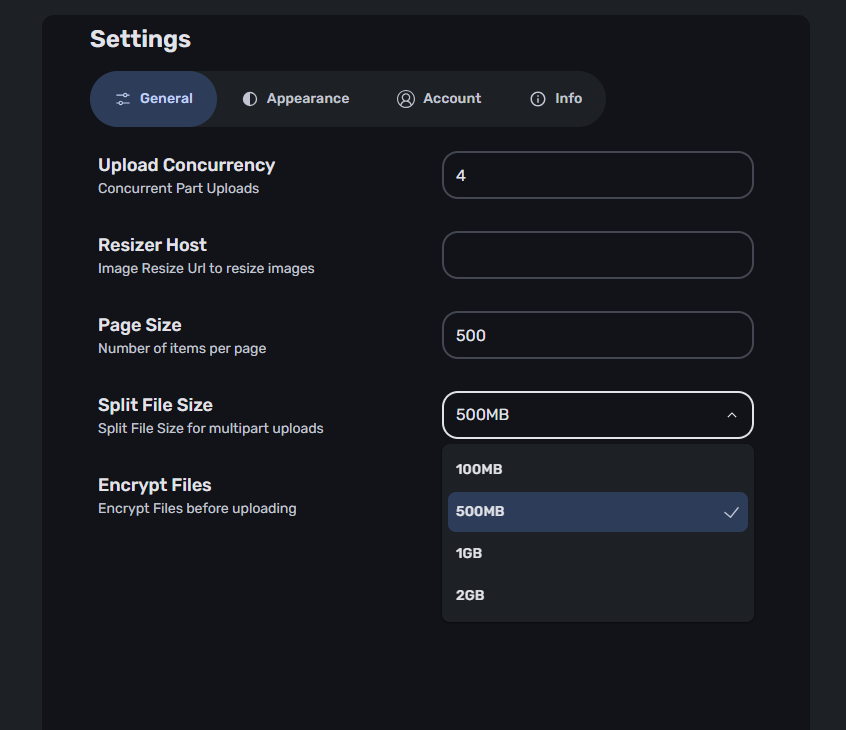Select the 100MB split size option
Viewport: 846px width, 730px height.
tap(598, 469)
